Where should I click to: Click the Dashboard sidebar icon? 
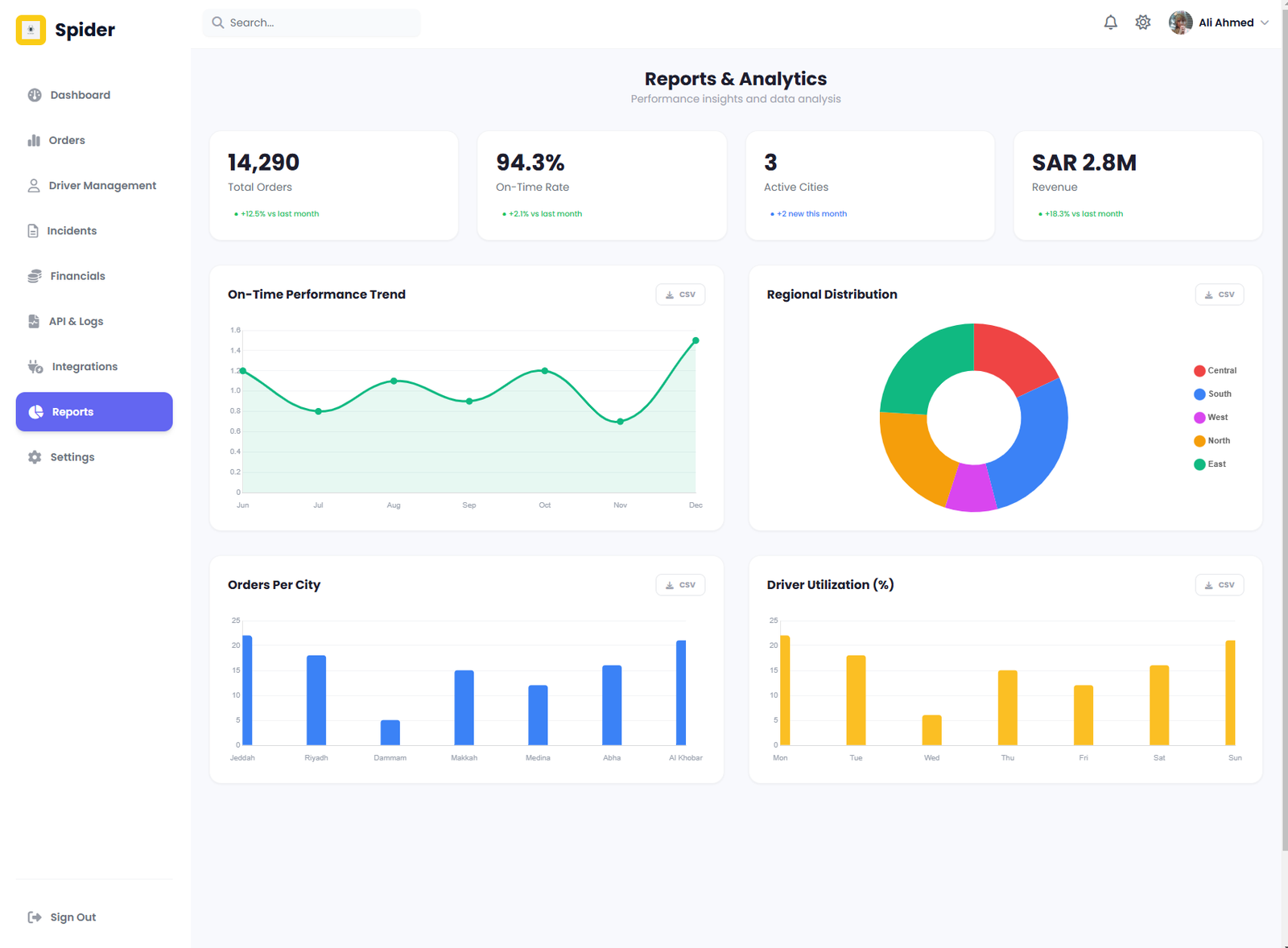click(x=35, y=95)
